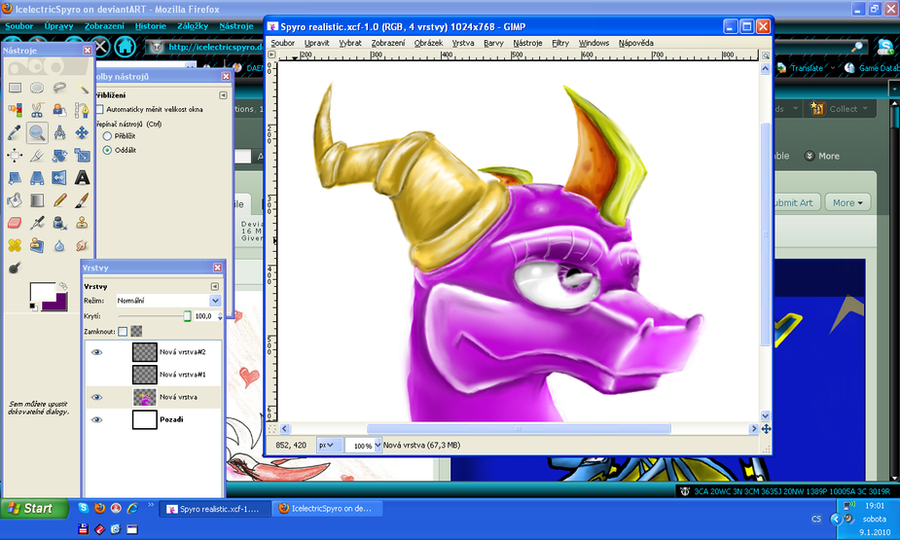Screen dimensions: 900x540
Task: Hide the 'Nová vrstva#2' layer eye
Action: [x=97, y=352]
